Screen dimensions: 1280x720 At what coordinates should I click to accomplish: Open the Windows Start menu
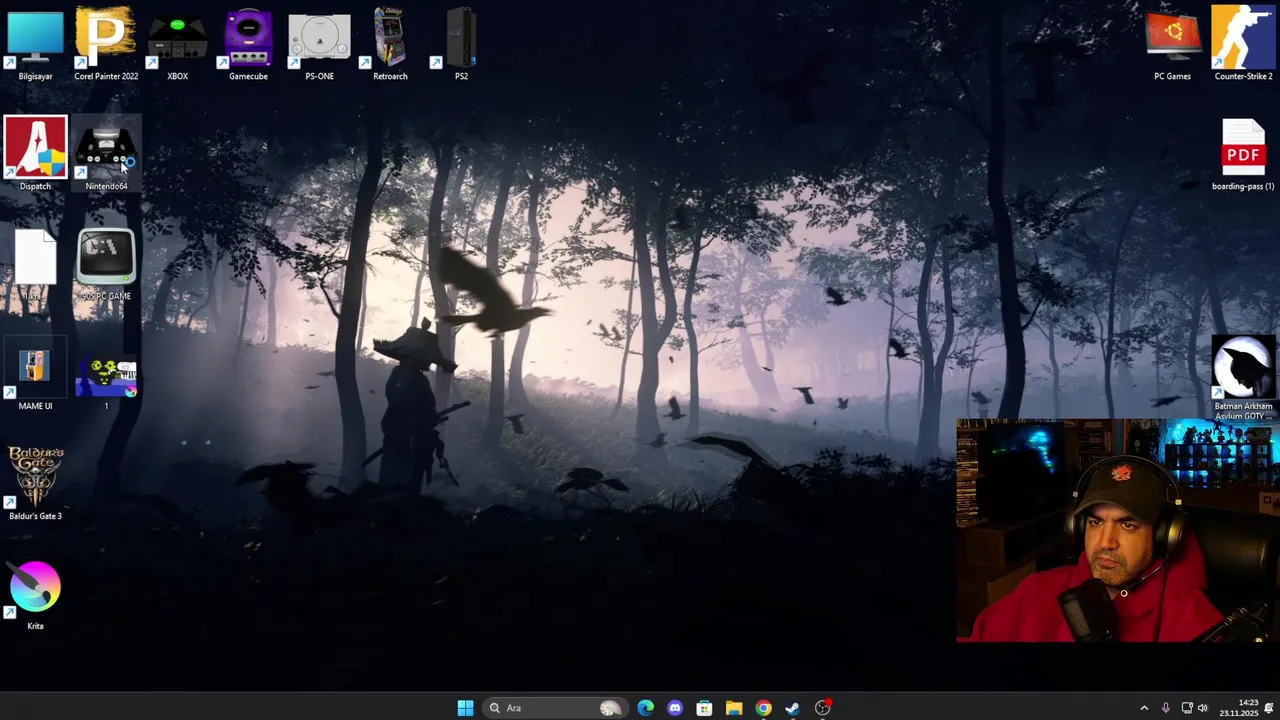pos(465,708)
